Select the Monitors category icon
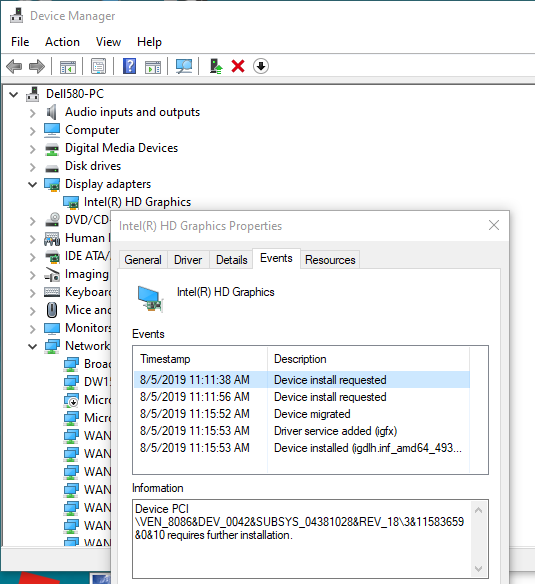 tap(52, 328)
